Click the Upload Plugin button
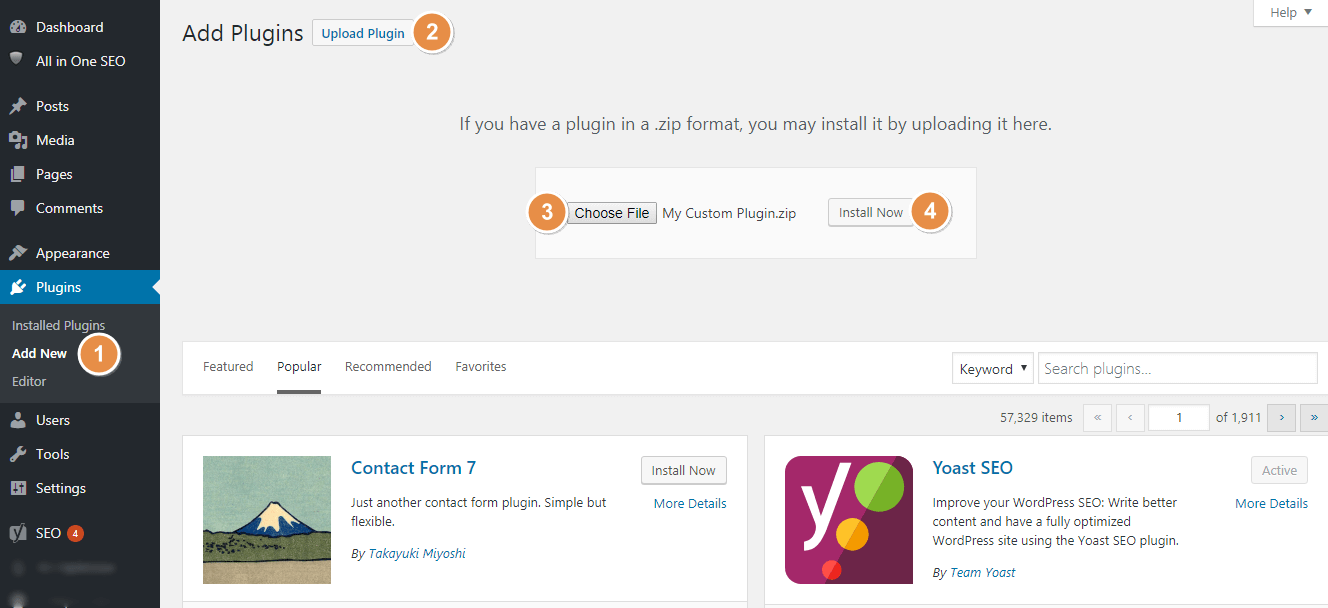Image resolution: width=1328 pixels, height=608 pixels. pos(363,33)
